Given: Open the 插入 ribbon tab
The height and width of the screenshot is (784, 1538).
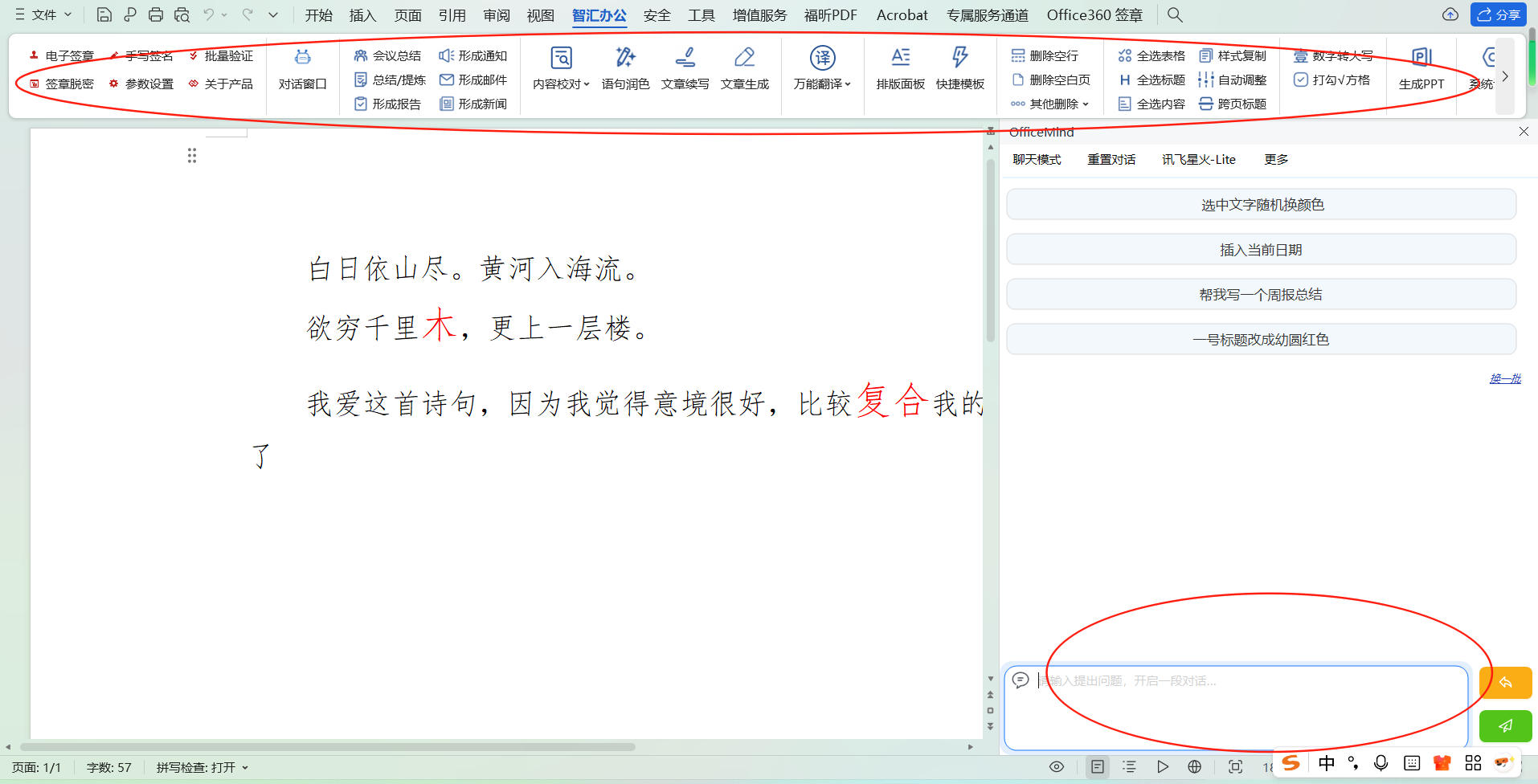Looking at the screenshot, I should 362,14.
